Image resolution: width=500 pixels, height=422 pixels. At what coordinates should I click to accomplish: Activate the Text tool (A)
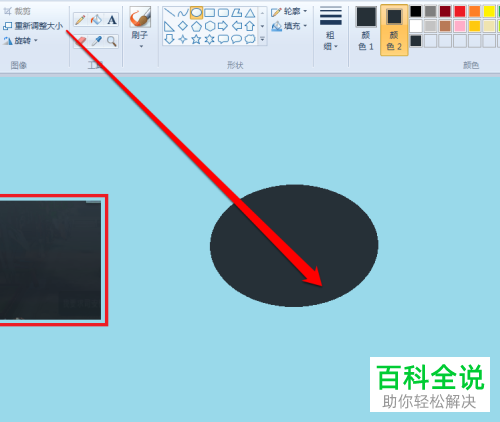tap(112, 20)
